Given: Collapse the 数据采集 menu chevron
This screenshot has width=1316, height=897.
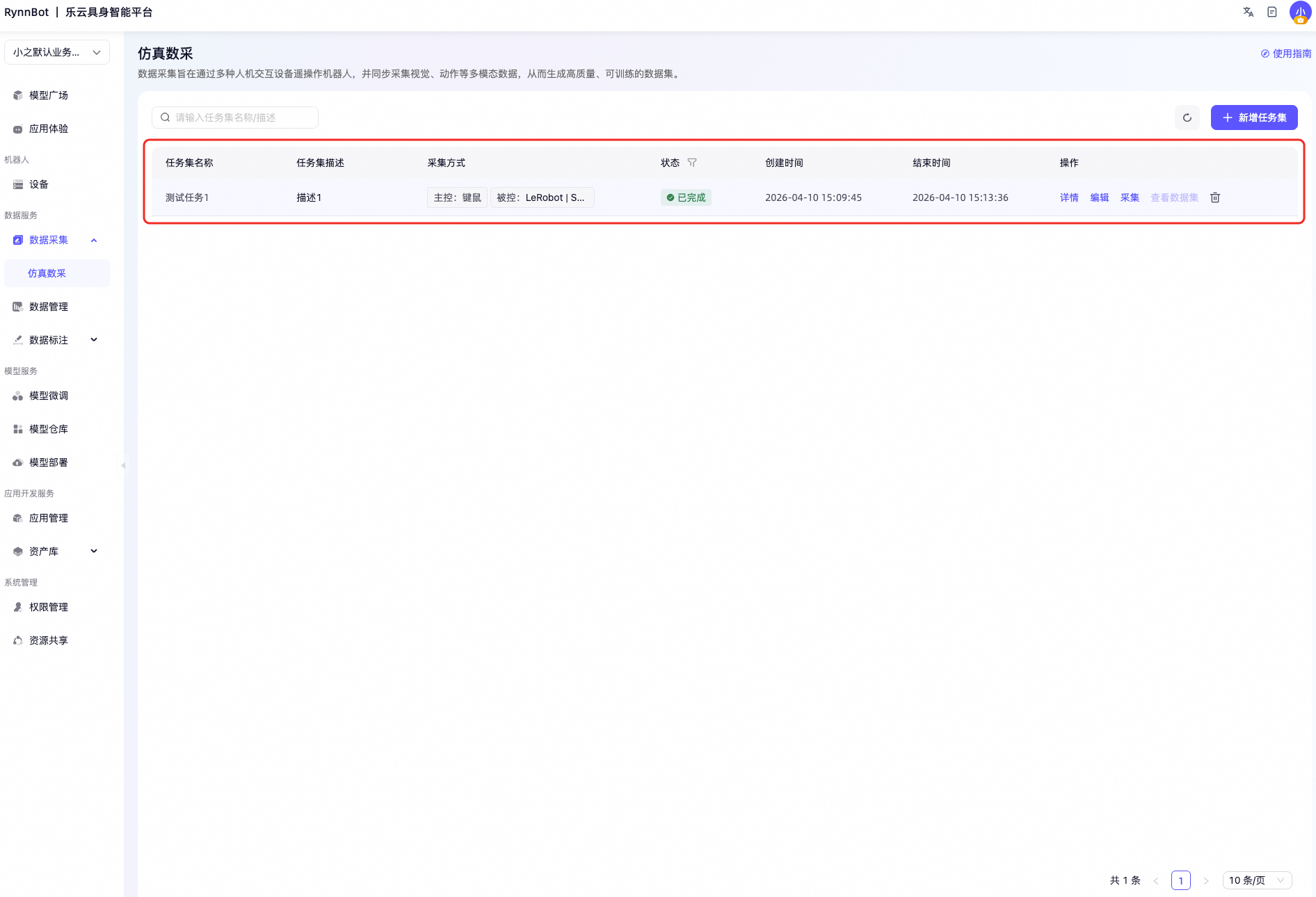Looking at the screenshot, I should (x=94, y=240).
